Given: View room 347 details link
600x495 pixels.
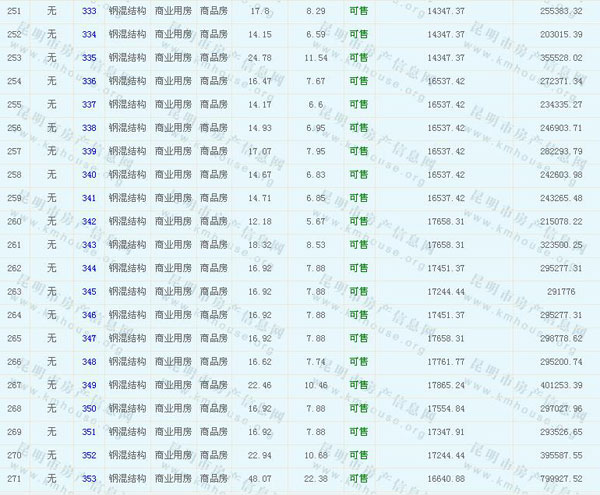Looking at the screenshot, I should [x=89, y=338].
